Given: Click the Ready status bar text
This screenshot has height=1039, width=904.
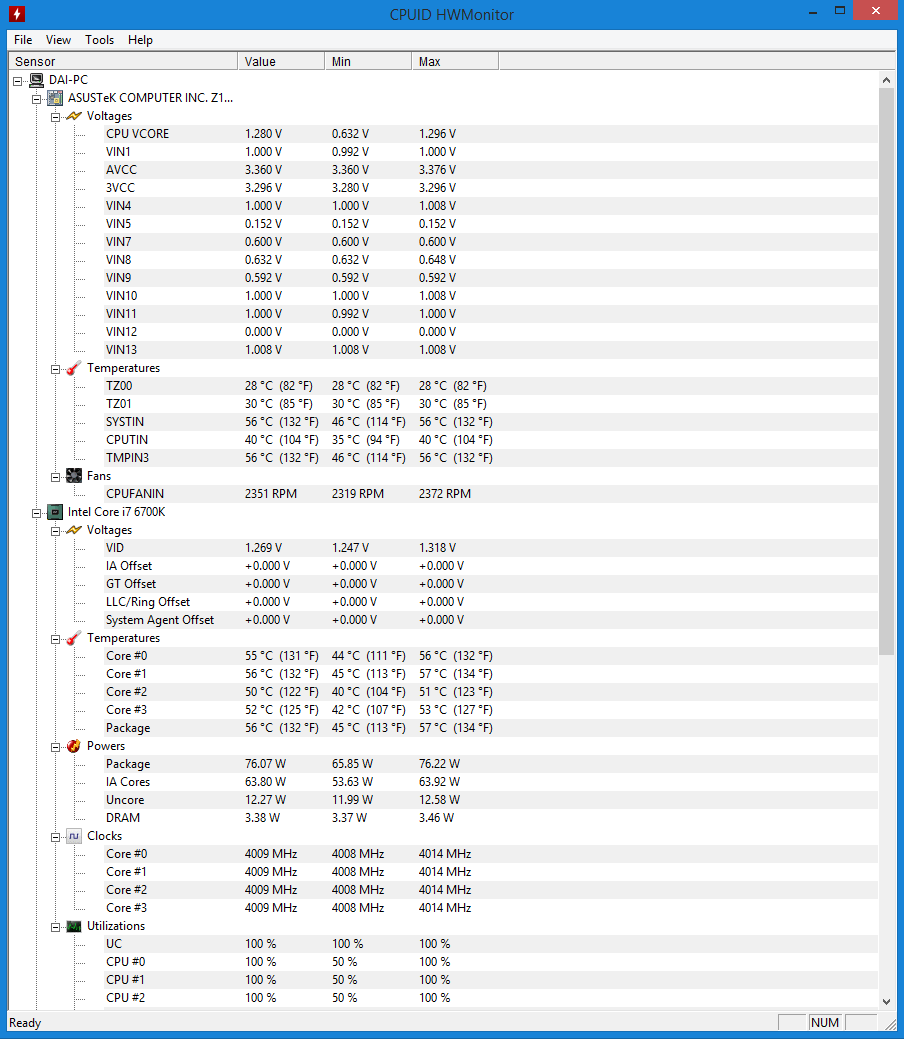Looking at the screenshot, I should (25, 1022).
